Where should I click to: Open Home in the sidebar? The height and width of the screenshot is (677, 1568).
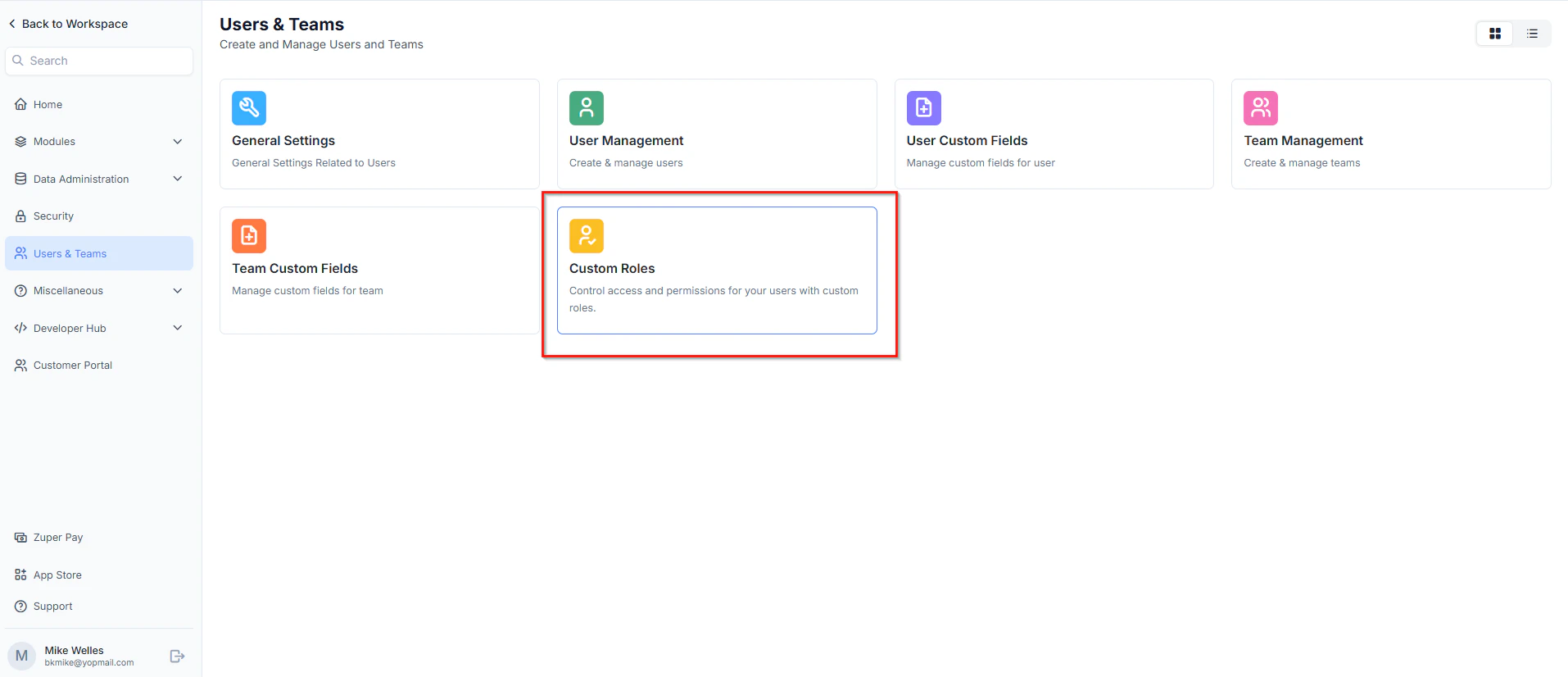(x=99, y=104)
